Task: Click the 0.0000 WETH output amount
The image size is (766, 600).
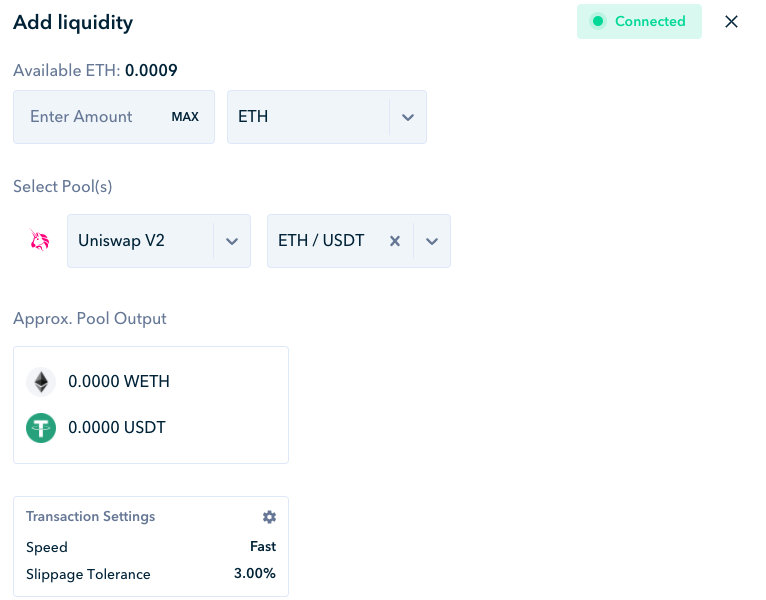Action: [x=119, y=381]
